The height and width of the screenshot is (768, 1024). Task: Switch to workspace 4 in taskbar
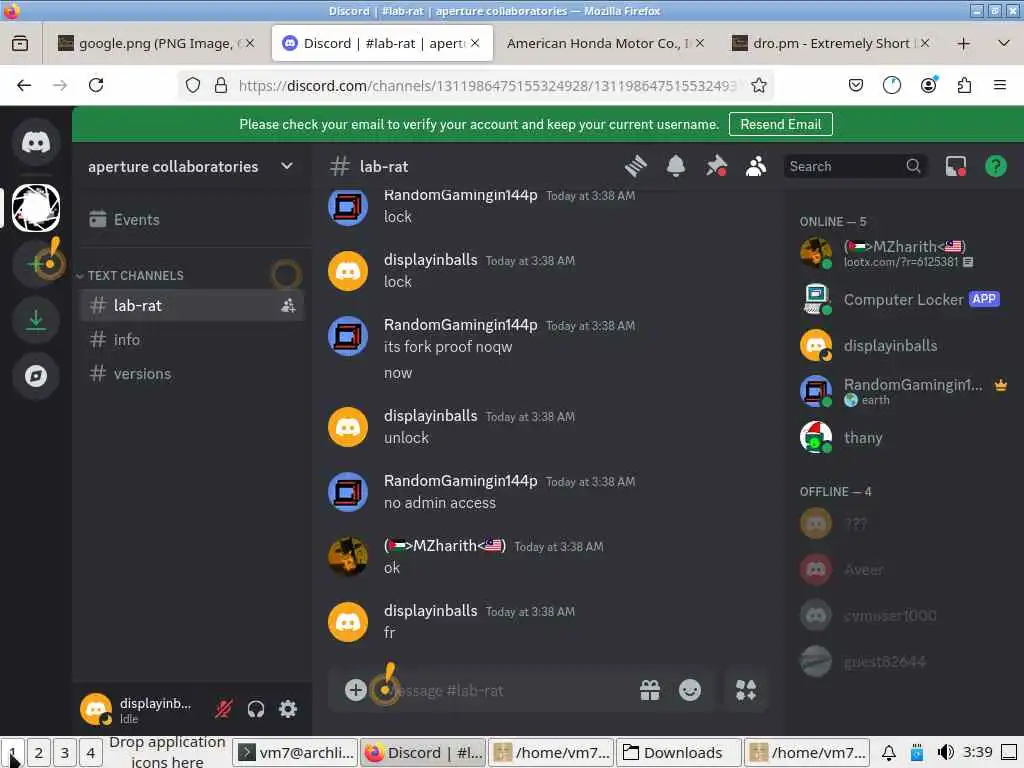tap(91, 753)
